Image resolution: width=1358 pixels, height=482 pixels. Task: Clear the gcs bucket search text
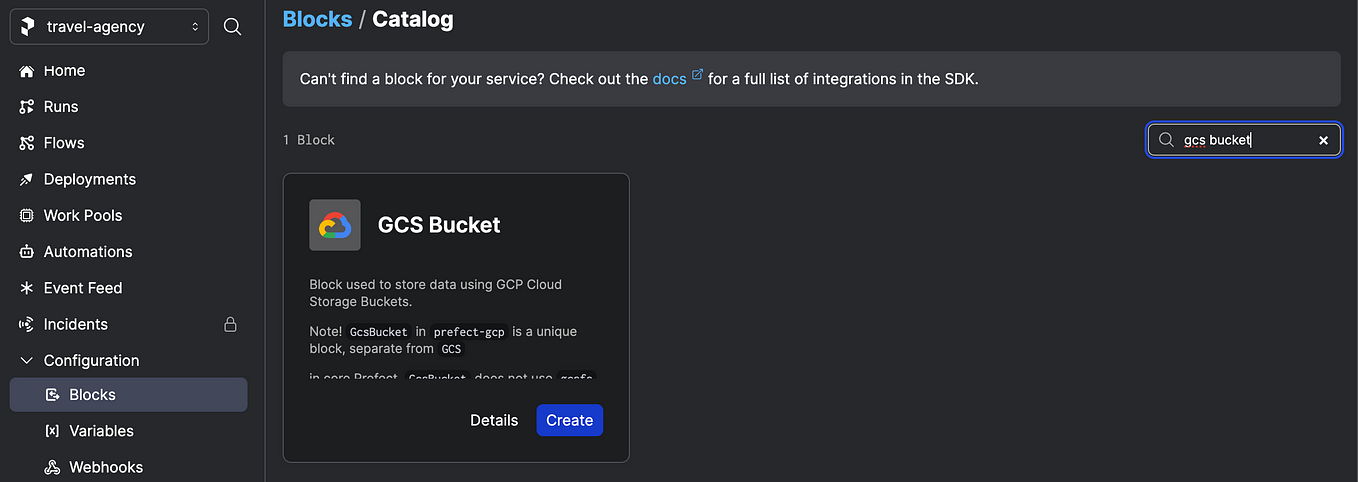(1323, 140)
